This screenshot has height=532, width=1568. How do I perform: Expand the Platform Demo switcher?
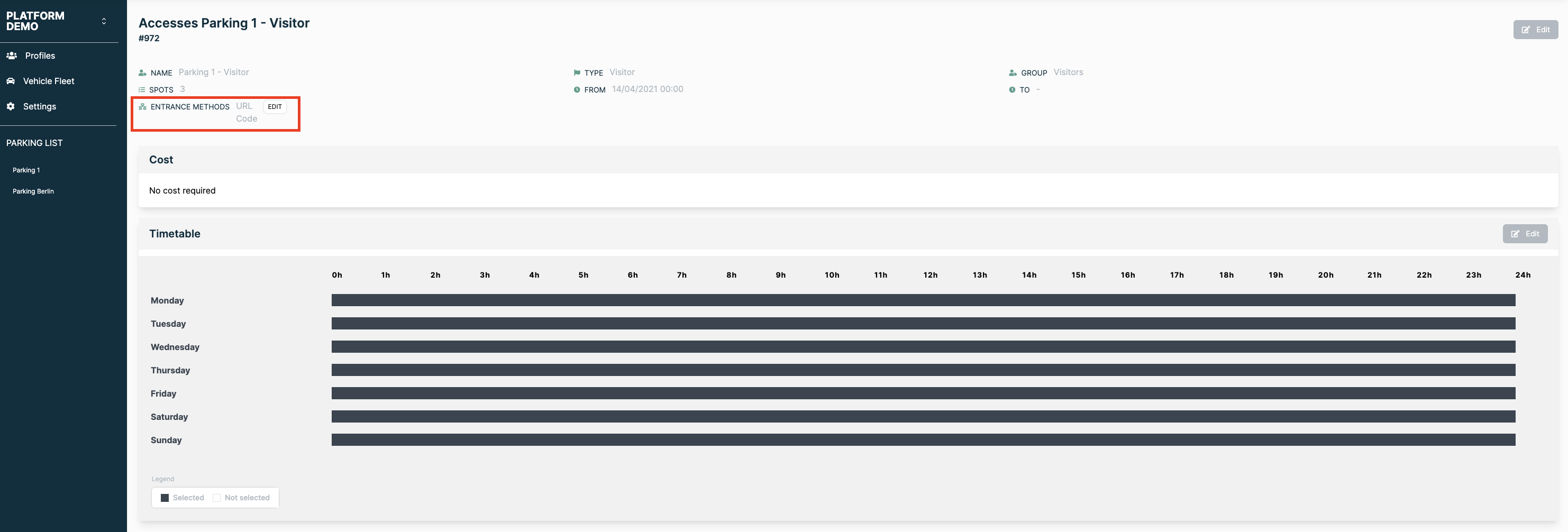(x=104, y=21)
